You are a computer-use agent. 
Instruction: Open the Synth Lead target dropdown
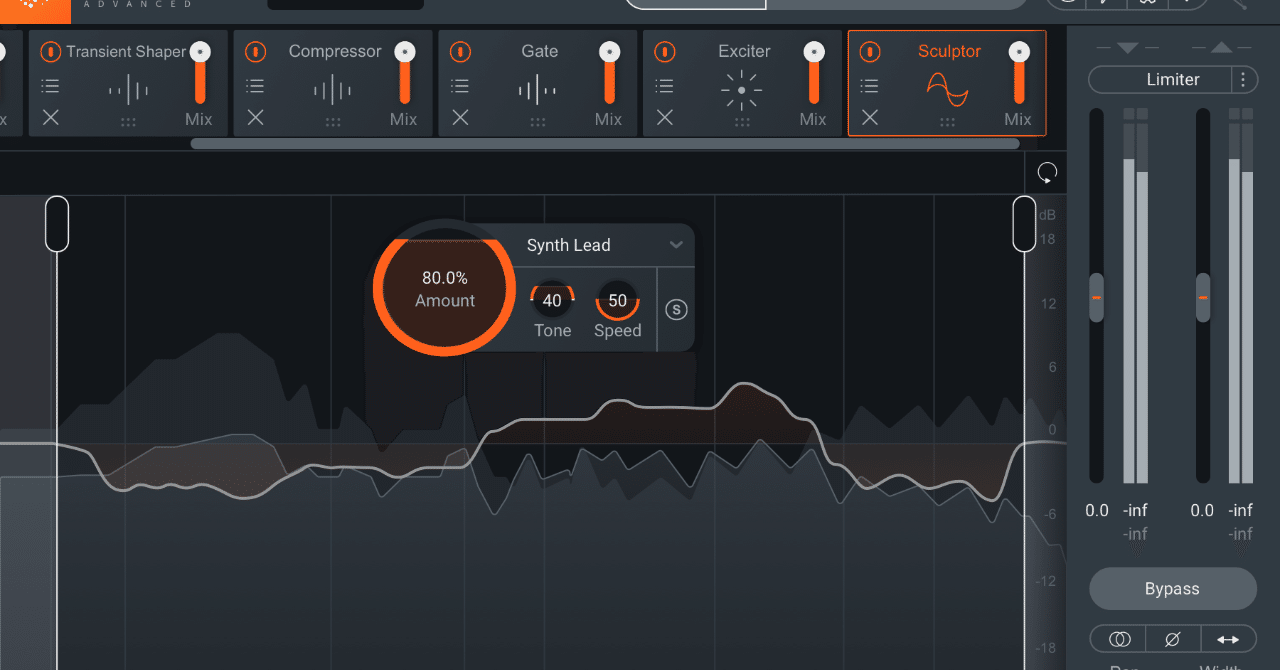(x=604, y=245)
